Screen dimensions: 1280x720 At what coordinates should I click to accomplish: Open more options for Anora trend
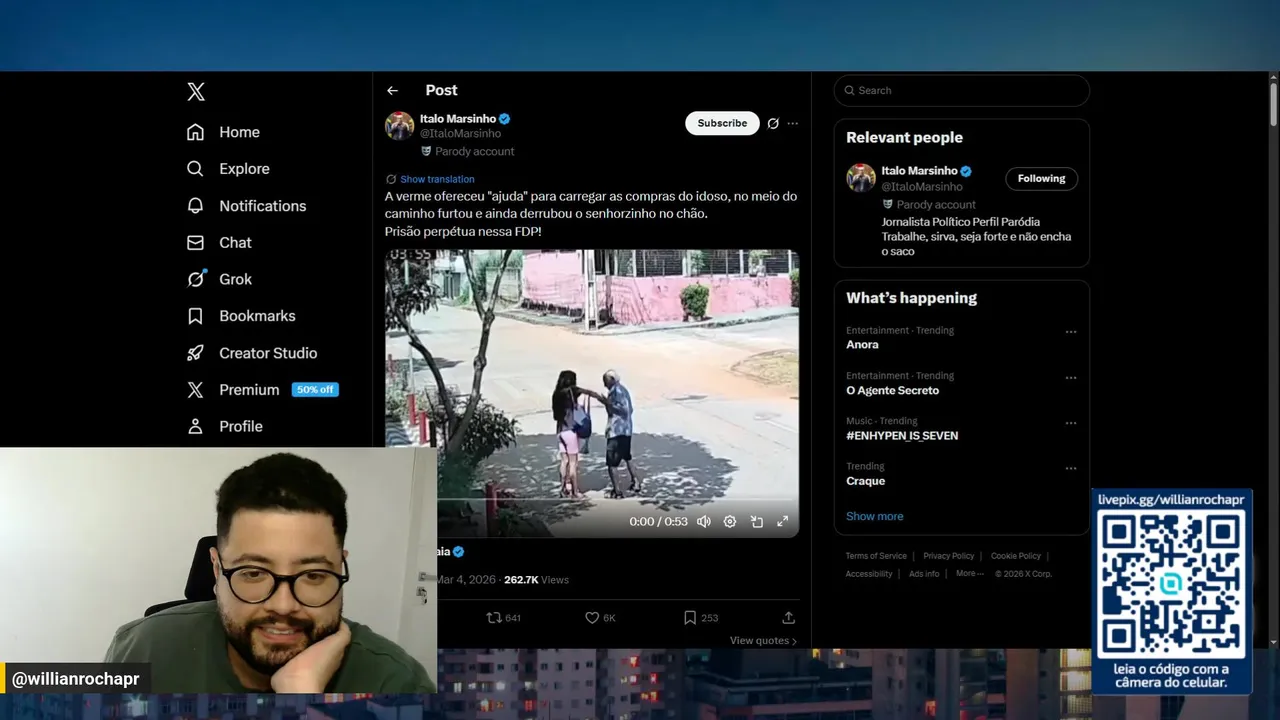point(1071,332)
